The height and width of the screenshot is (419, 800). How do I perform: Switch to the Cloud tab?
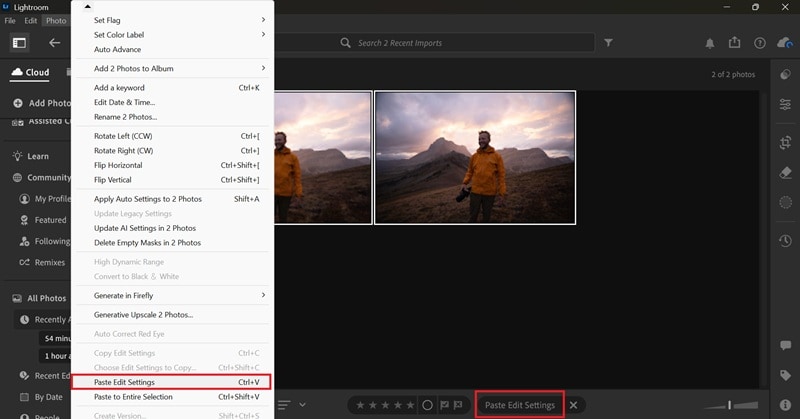tap(31, 72)
